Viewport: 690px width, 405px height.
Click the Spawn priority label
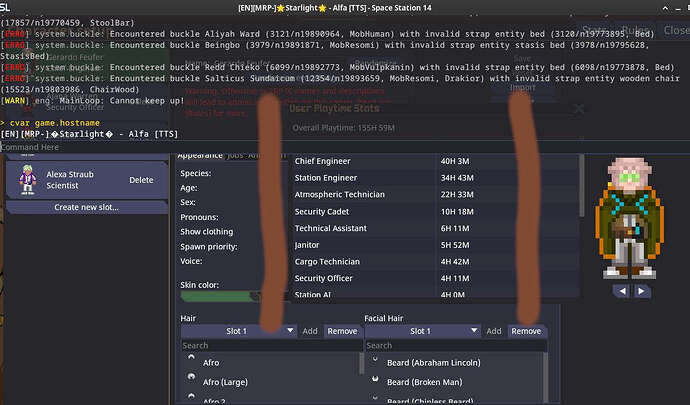(x=209, y=247)
